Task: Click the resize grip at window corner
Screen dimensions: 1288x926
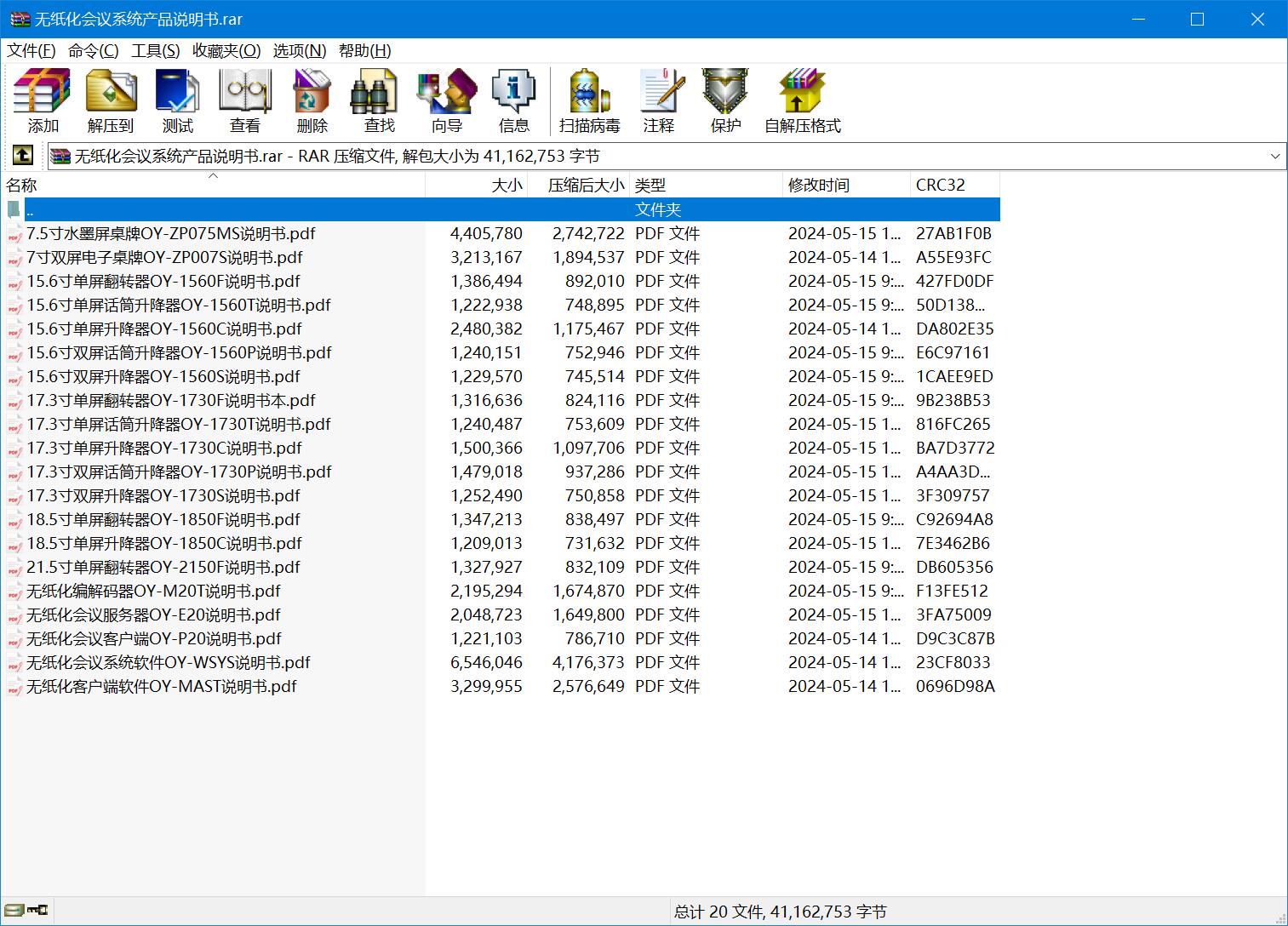Action: [x=1279, y=917]
